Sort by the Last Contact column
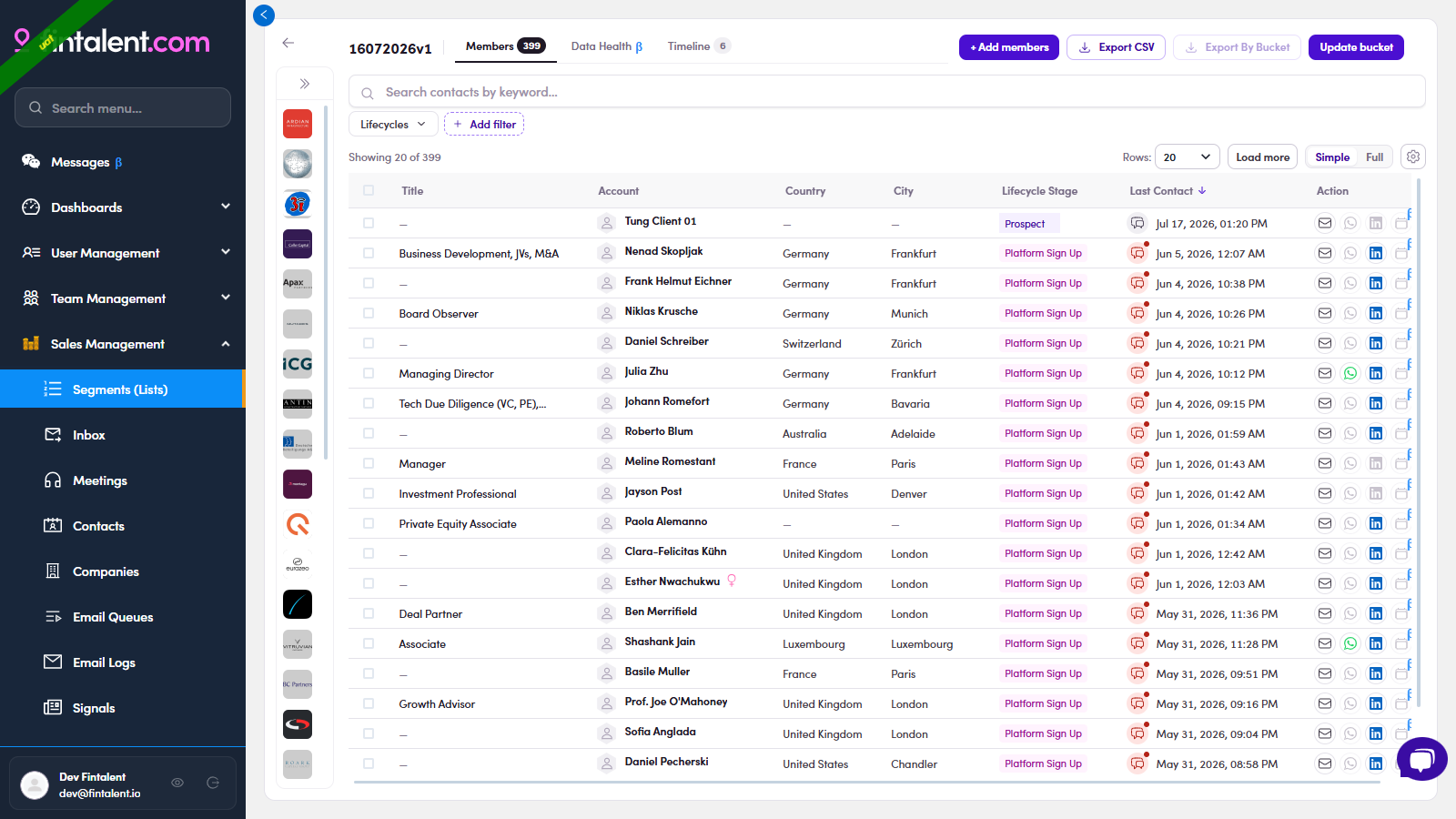Viewport: 1456px width, 819px height. point(1168,191)
